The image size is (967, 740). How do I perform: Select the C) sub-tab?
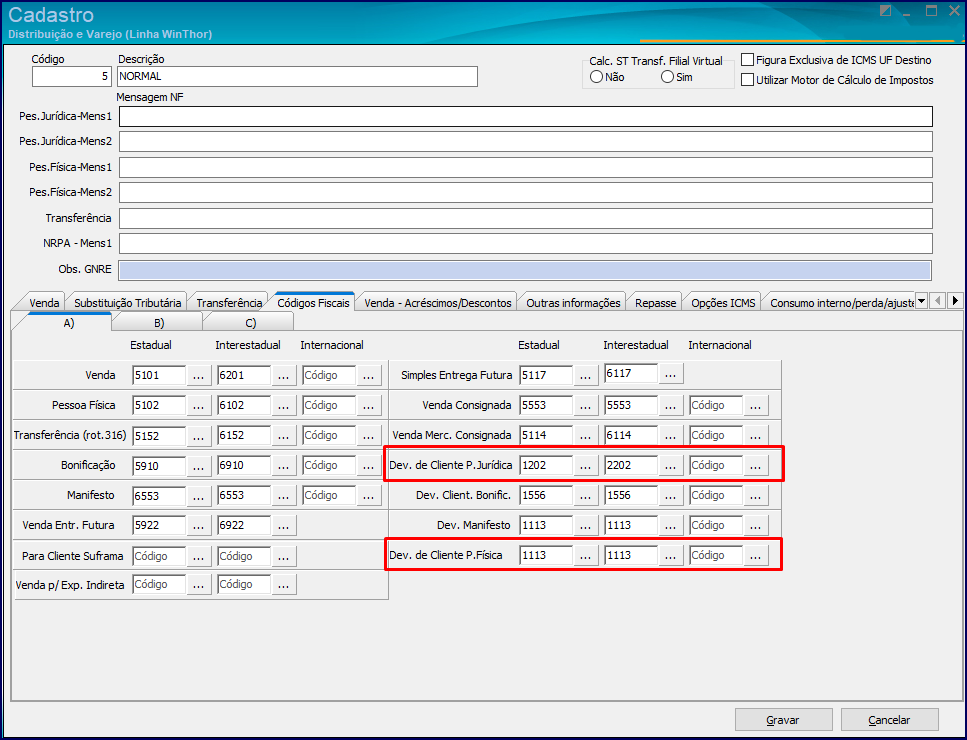click(250, 323)
